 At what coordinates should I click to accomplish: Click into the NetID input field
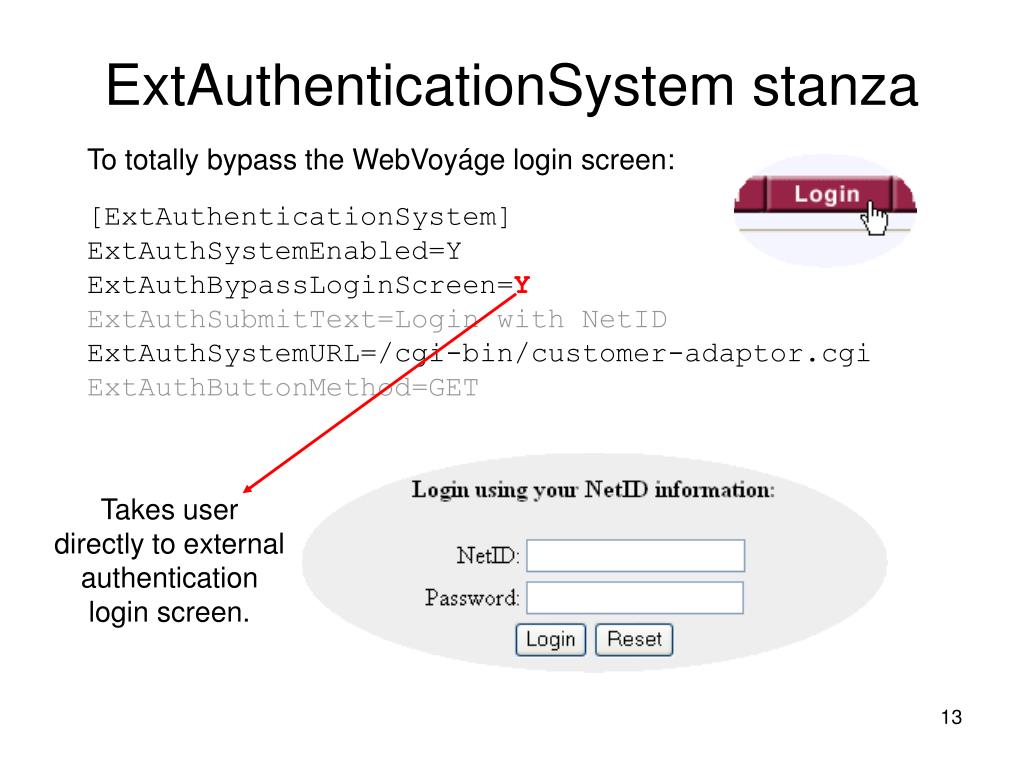[635, 555]
